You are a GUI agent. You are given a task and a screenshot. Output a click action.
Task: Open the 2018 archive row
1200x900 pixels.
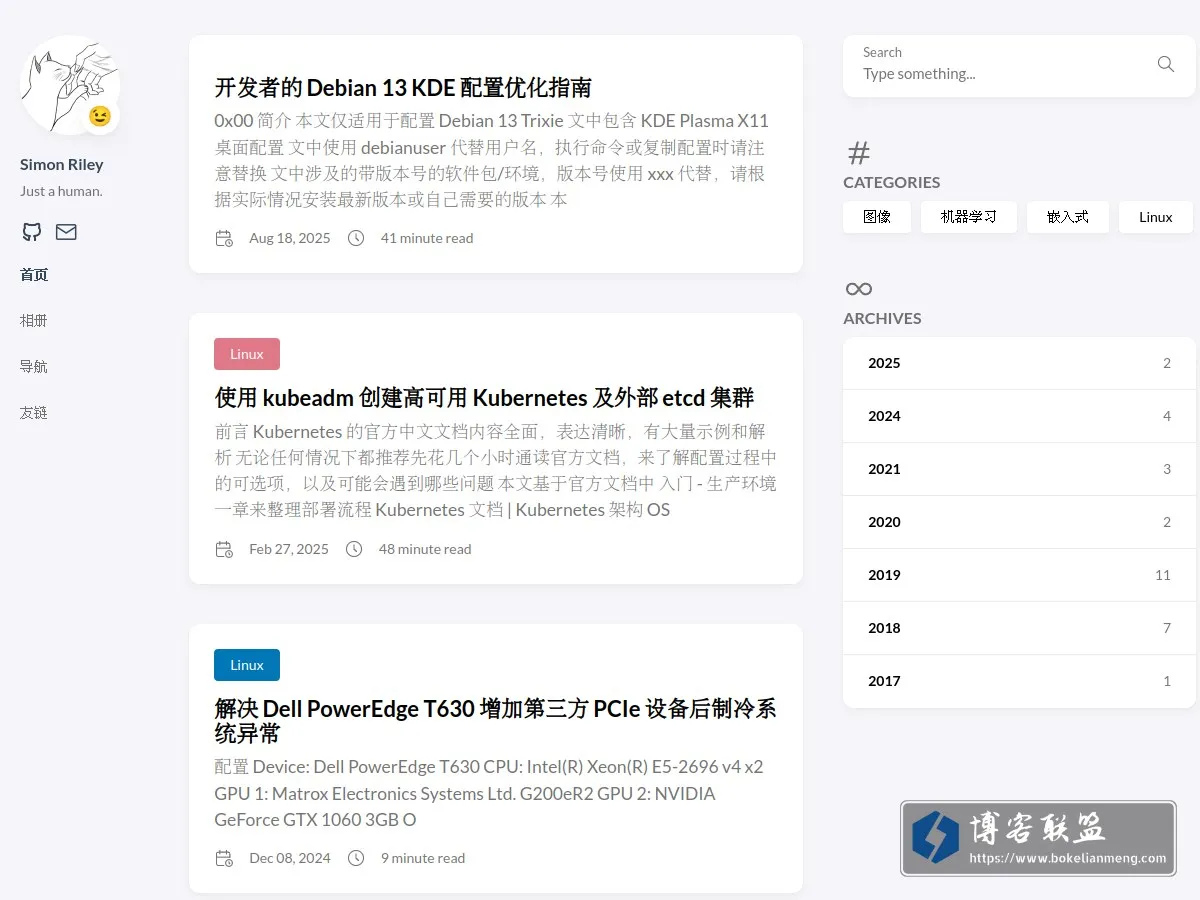1019,628
